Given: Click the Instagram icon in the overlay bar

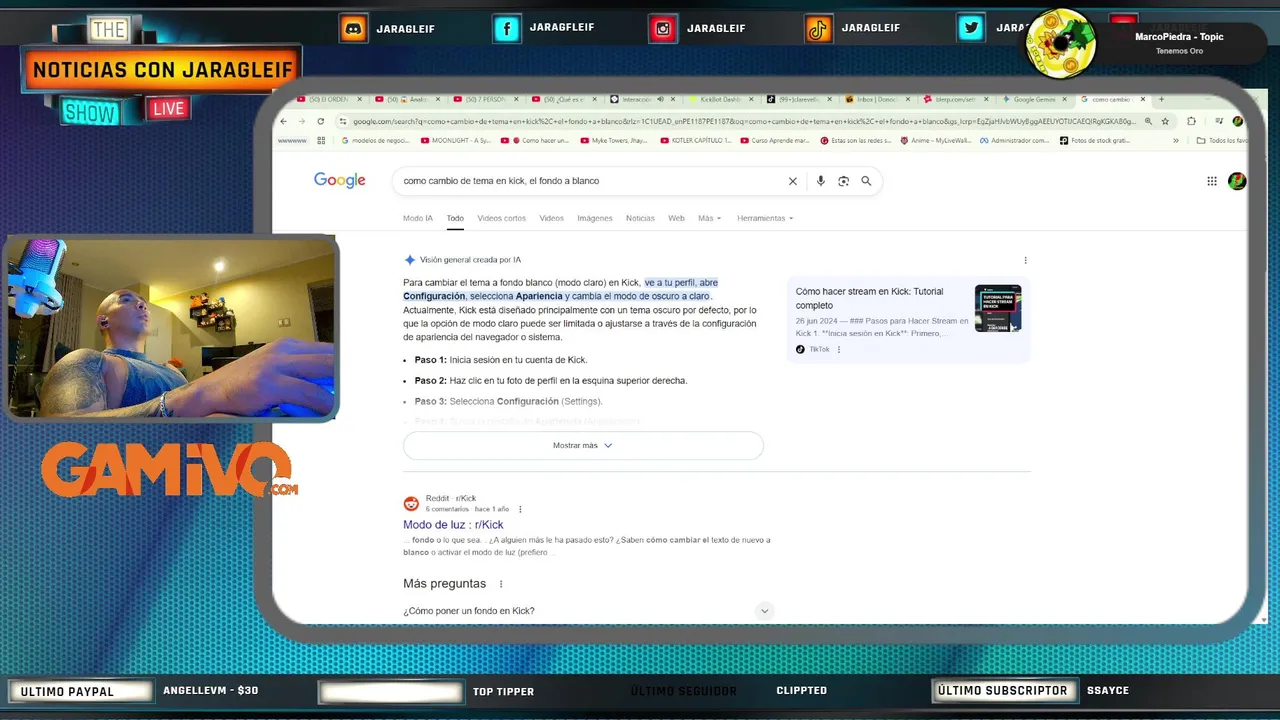Looking at the screenshot, I should coord(662,29).
